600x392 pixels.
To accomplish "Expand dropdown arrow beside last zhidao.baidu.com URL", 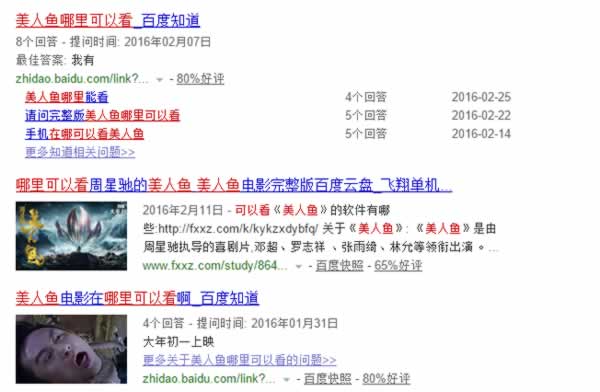I will 286,380.
